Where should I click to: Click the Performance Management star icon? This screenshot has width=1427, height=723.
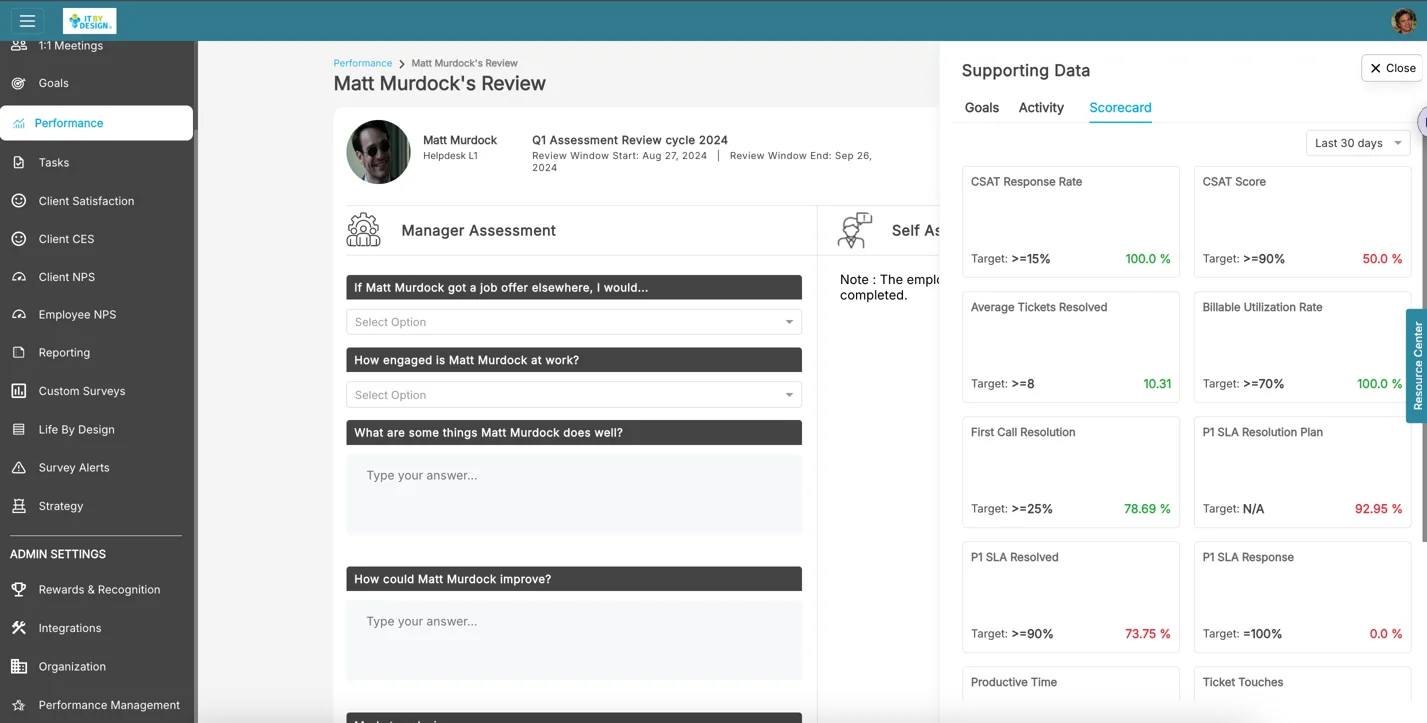point(19,705)
